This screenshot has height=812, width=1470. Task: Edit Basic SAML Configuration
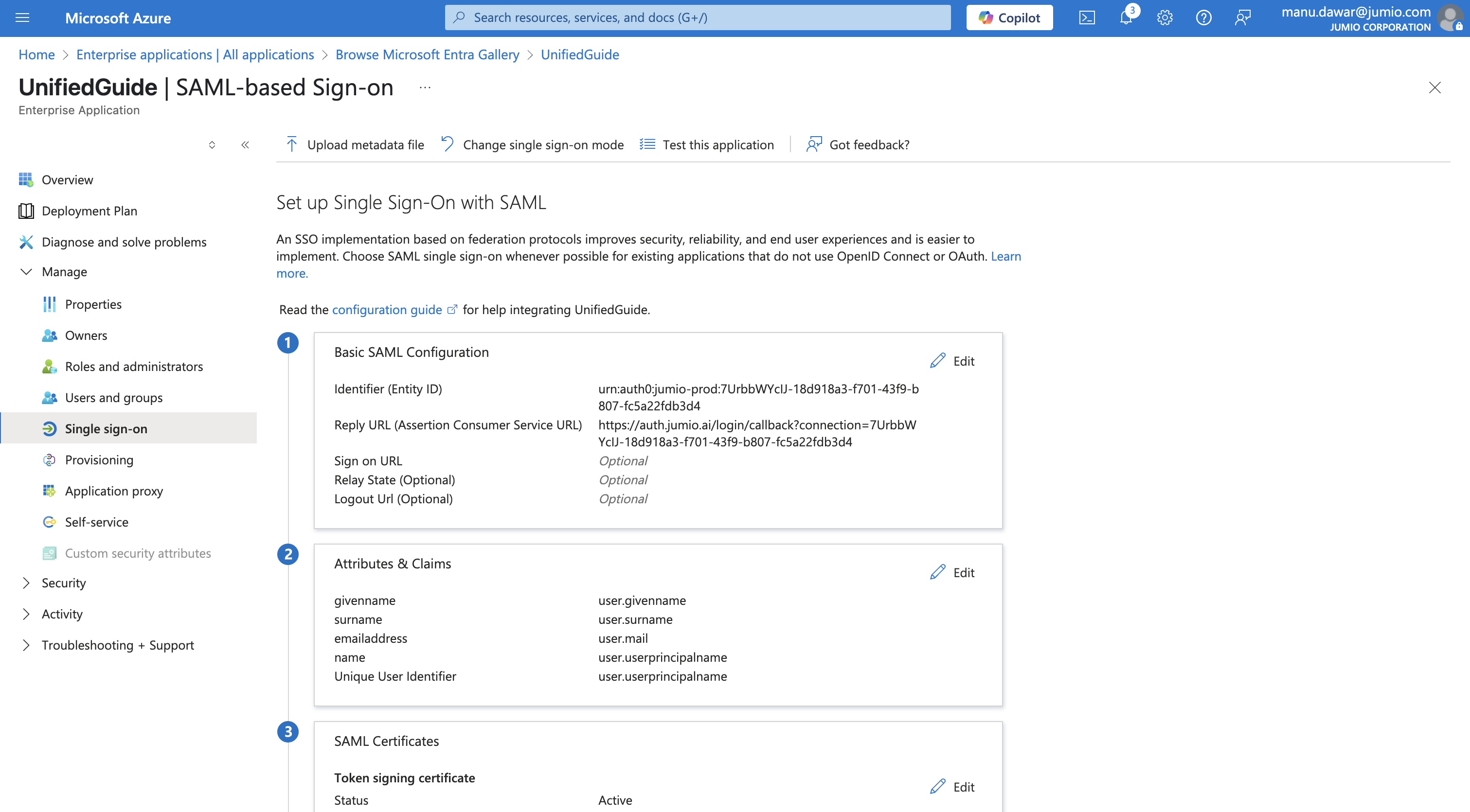tap(952, 361)
